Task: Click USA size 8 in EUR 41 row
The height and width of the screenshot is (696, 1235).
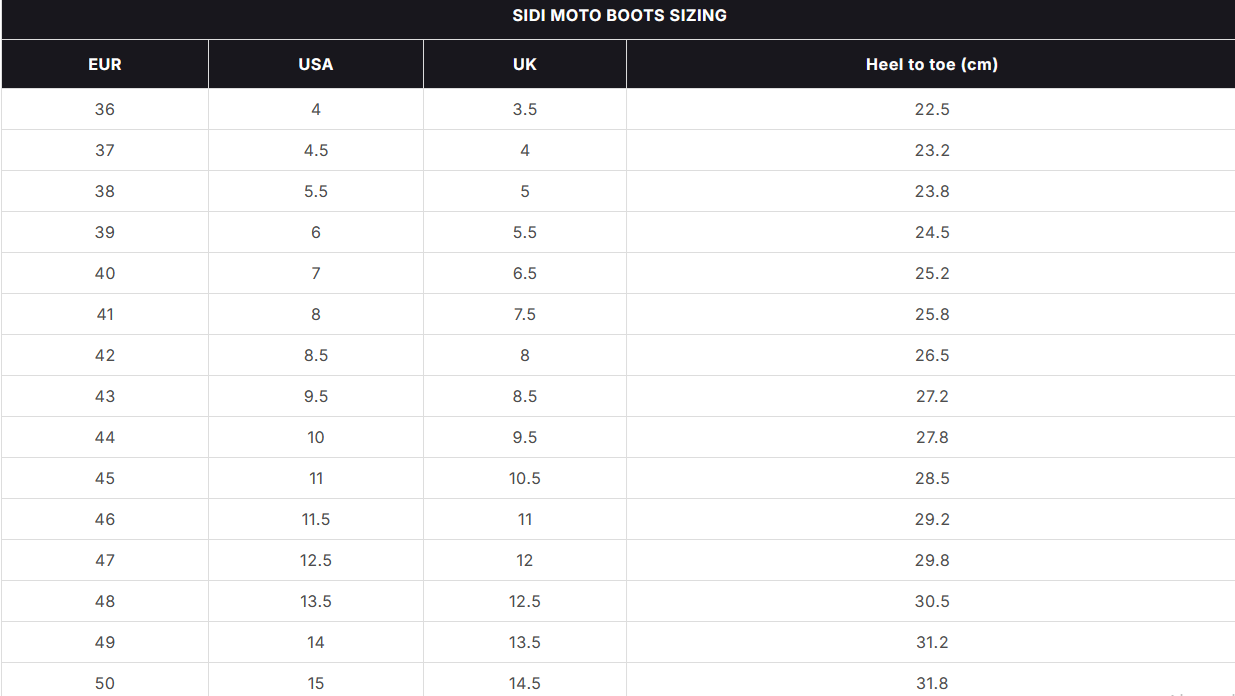Action: 316,314
